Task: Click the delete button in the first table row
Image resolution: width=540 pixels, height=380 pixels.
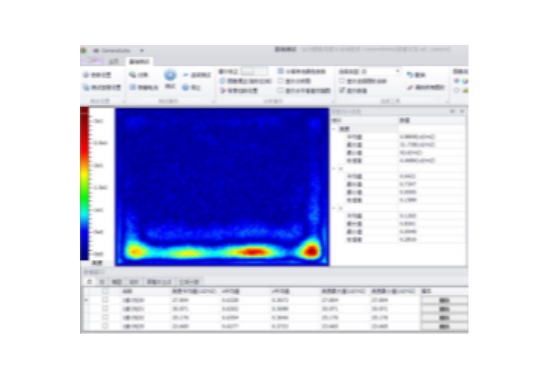Action: coord(444,300)
